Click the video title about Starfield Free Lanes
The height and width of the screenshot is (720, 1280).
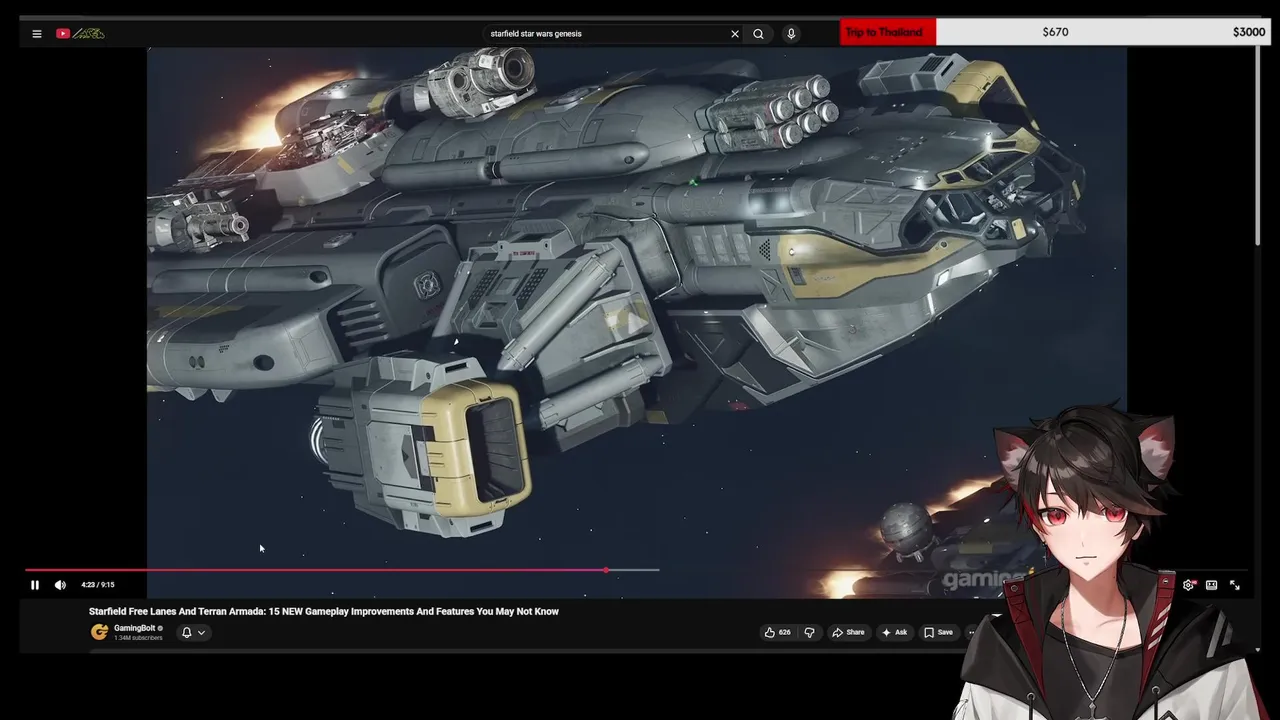point(324,611)
